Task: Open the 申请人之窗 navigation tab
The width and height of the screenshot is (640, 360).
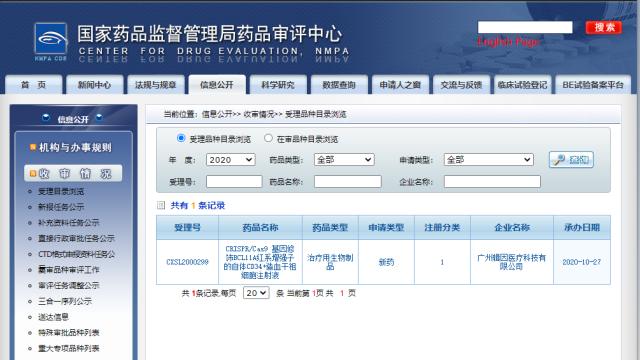Action: click(x=400, y=84)
